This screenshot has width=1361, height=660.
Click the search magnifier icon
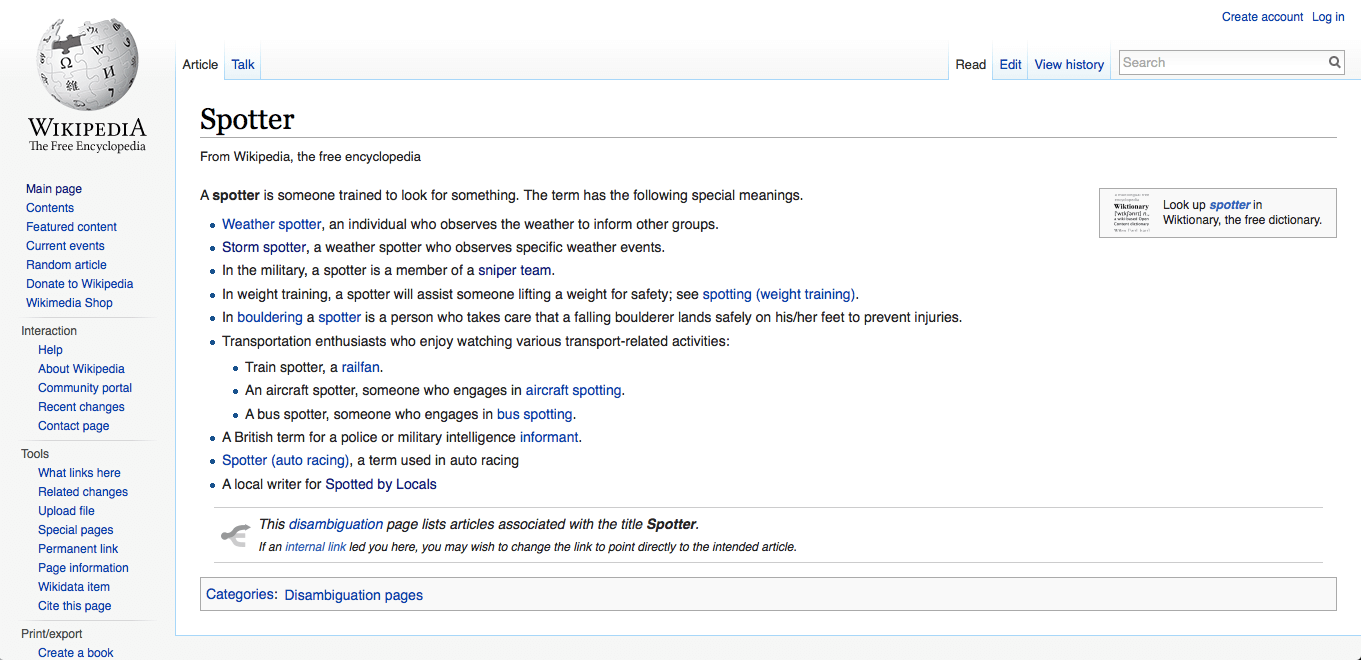coord(1334,62)
